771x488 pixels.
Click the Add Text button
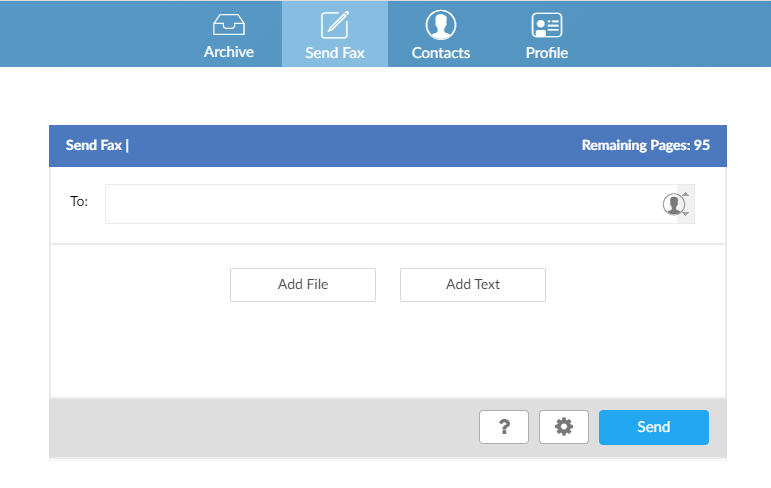pos(473,285)
